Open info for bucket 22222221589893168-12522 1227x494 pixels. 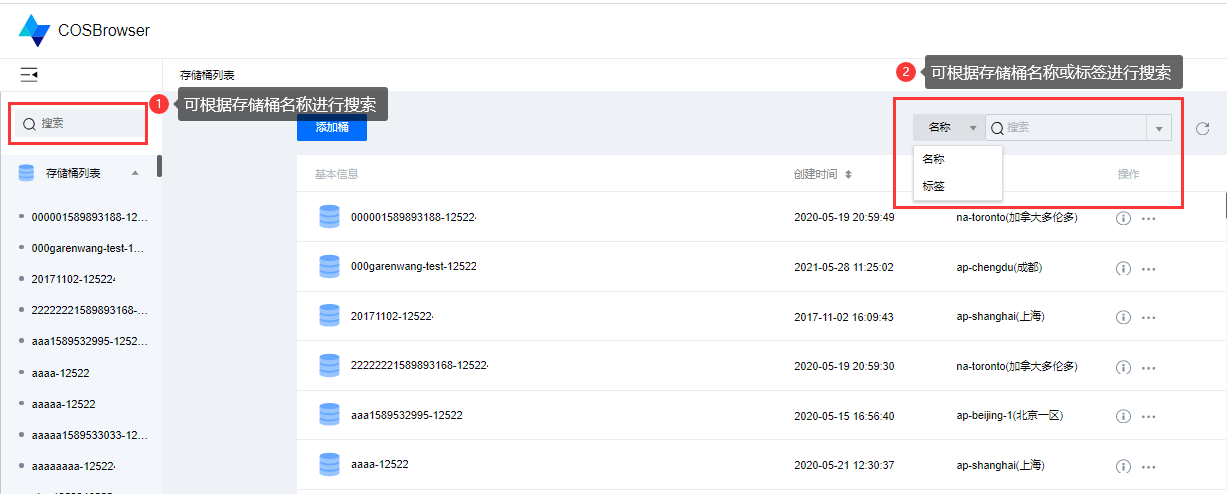(1123, 367)
